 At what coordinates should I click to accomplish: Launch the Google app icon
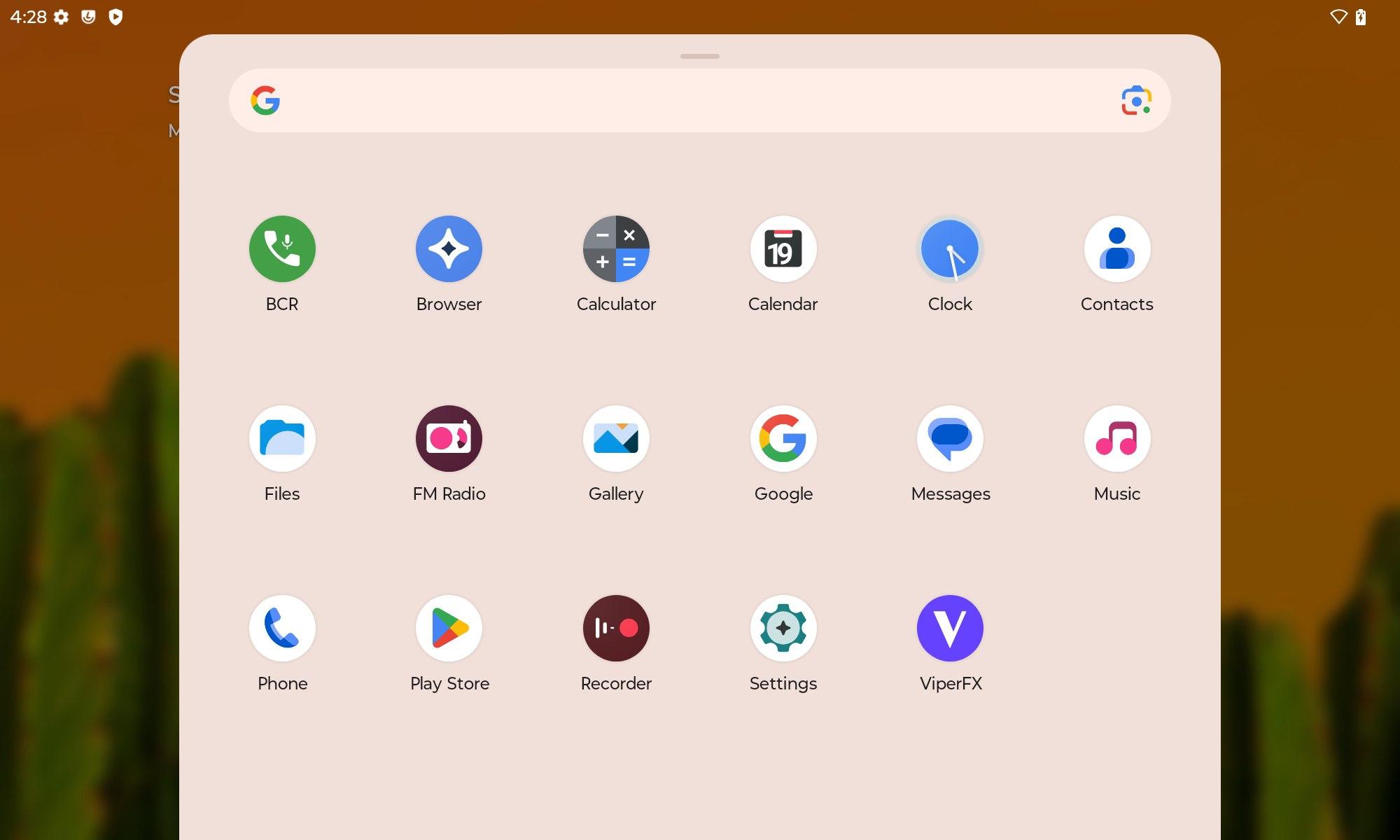tap(783, 439)
